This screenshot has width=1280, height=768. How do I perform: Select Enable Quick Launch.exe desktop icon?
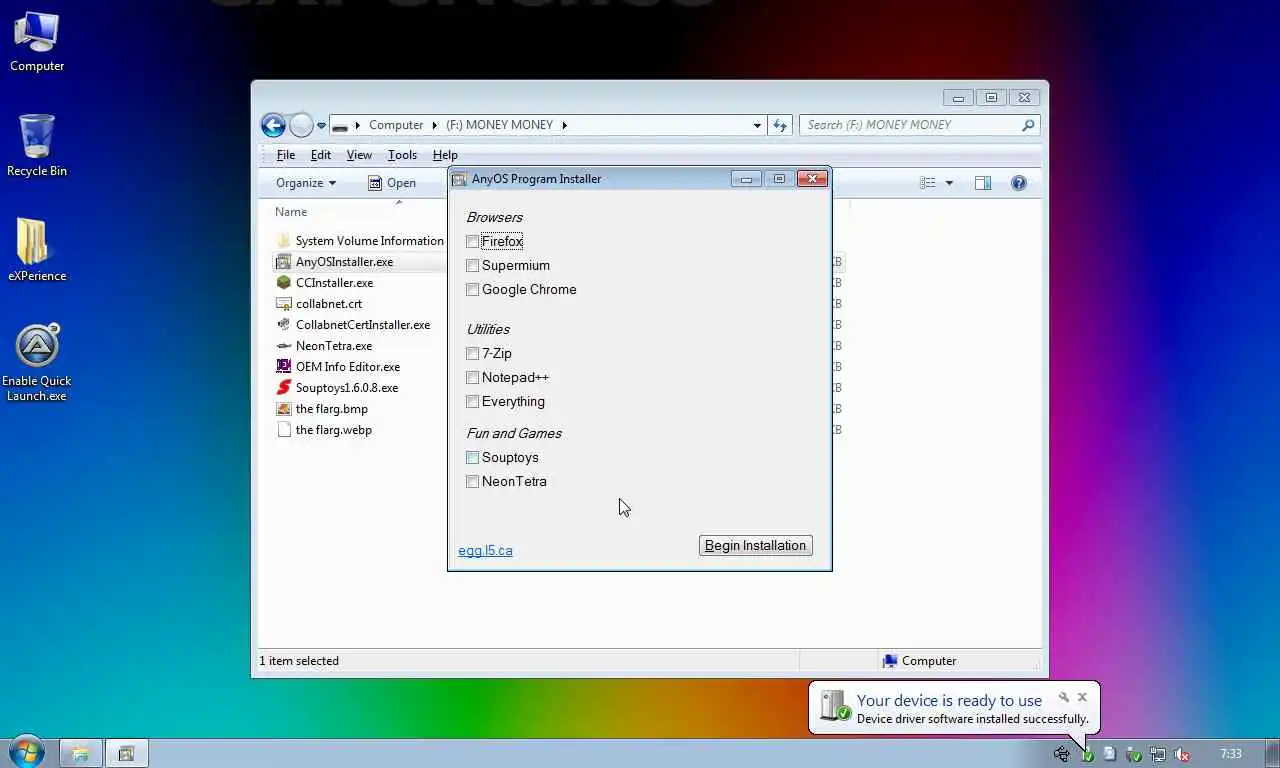click(37, 362)
